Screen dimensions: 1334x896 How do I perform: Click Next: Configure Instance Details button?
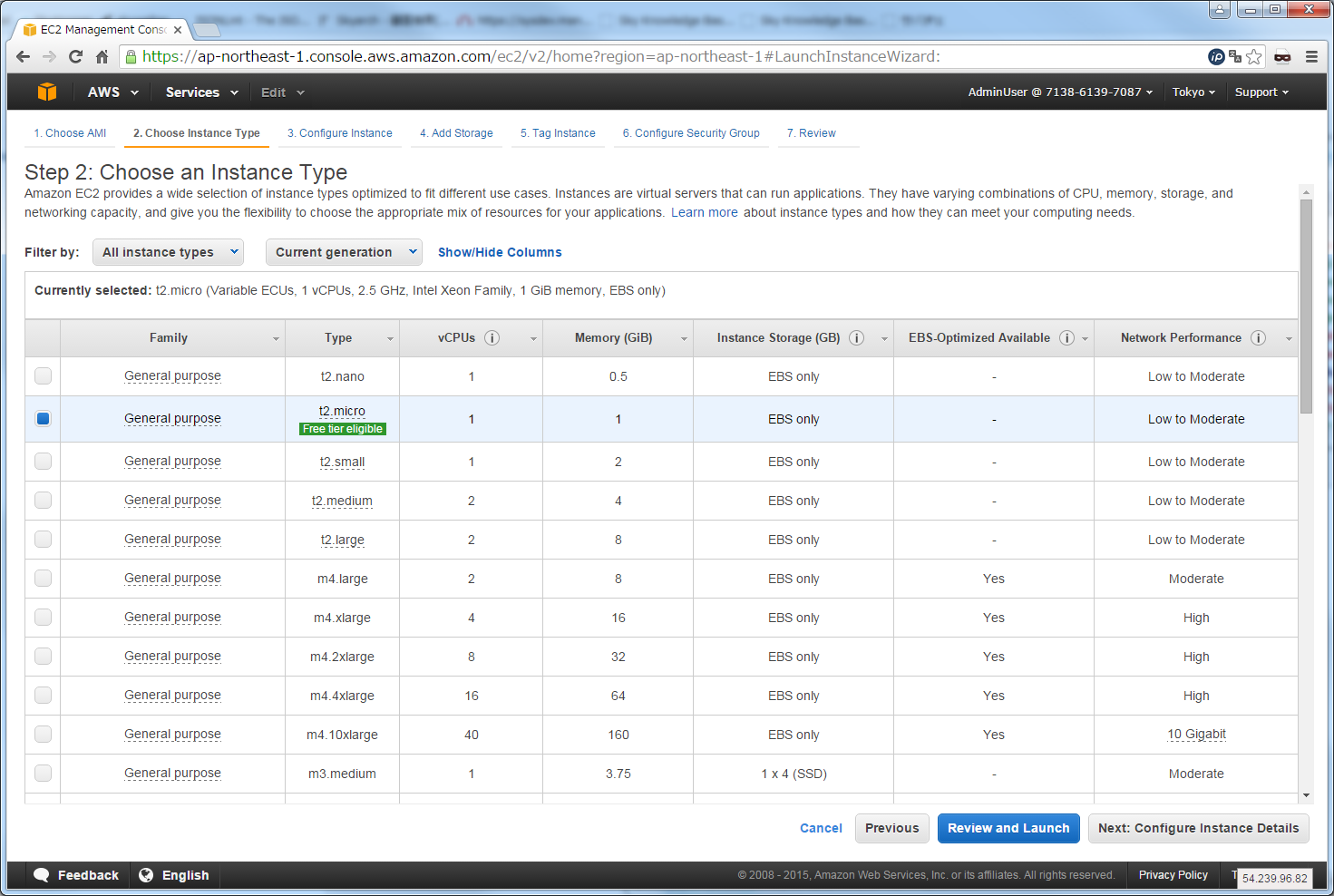point(1198,828)
